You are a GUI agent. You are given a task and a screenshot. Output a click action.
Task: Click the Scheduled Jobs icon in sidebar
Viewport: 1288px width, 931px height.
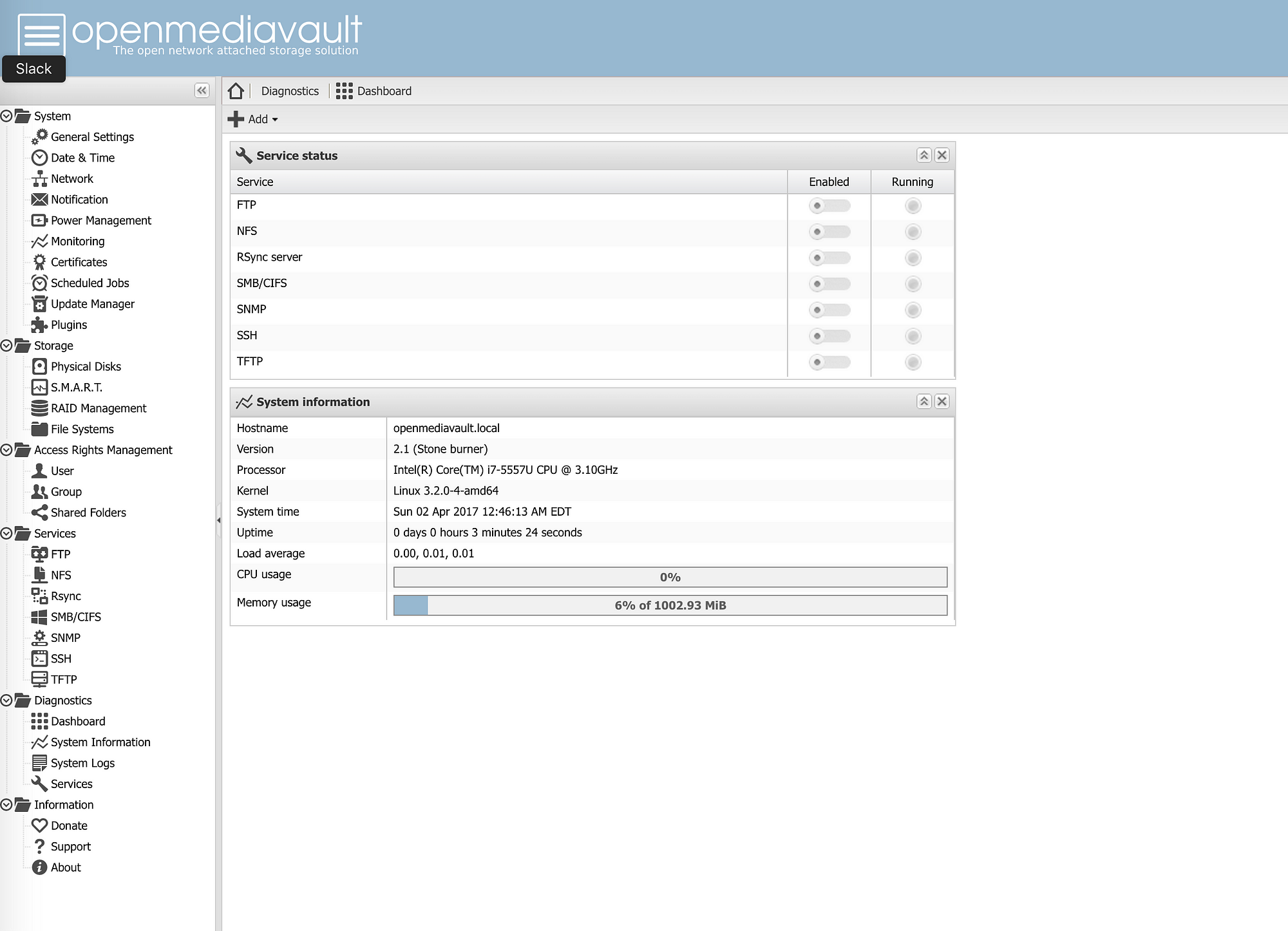[x=38, y=283]
